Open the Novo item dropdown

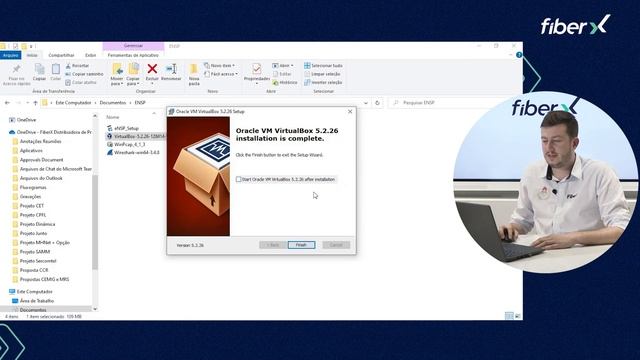[220, 65]
